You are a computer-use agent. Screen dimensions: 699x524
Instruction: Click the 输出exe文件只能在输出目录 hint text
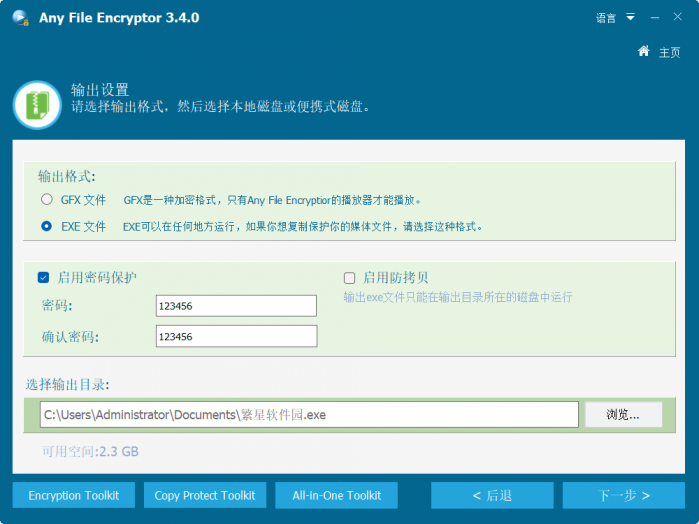click(x=458, y=297)
